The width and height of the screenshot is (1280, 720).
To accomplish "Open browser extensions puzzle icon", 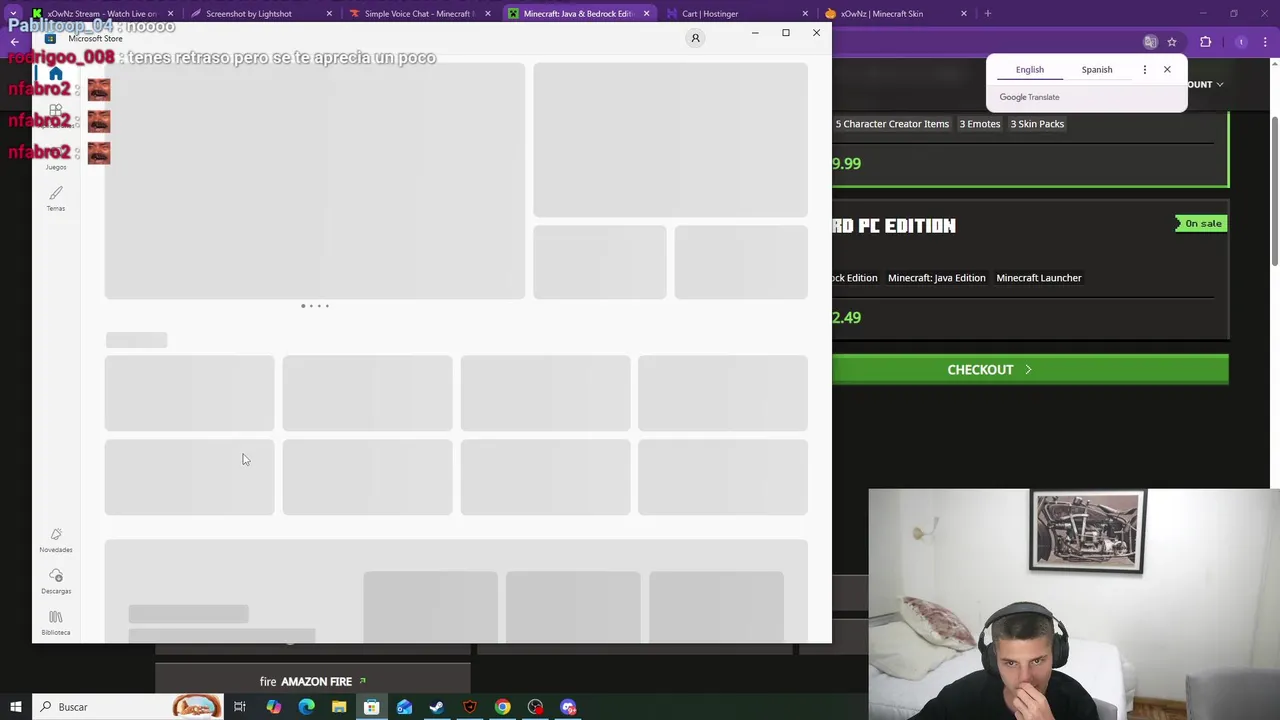I will tap(1206, 42).
